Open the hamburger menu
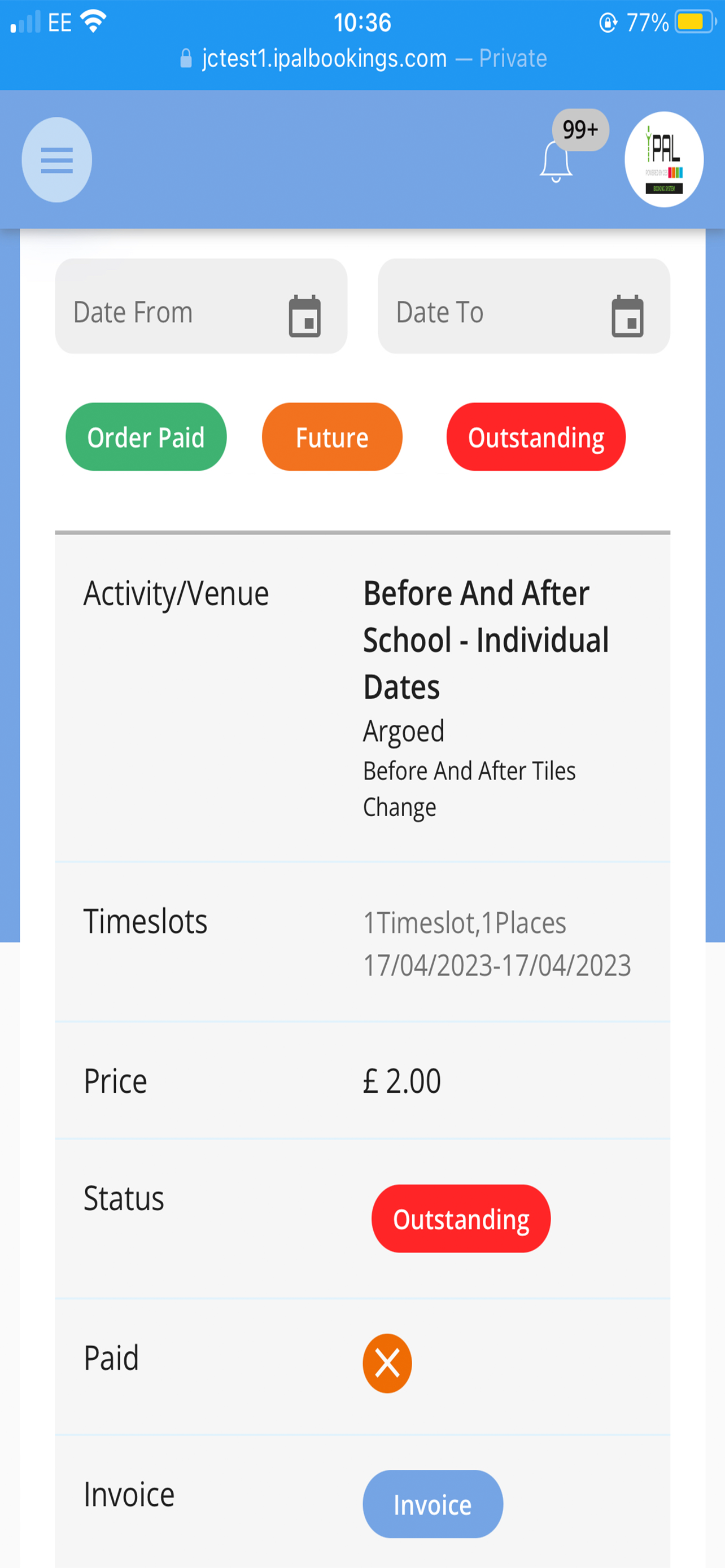 (56, 160)
